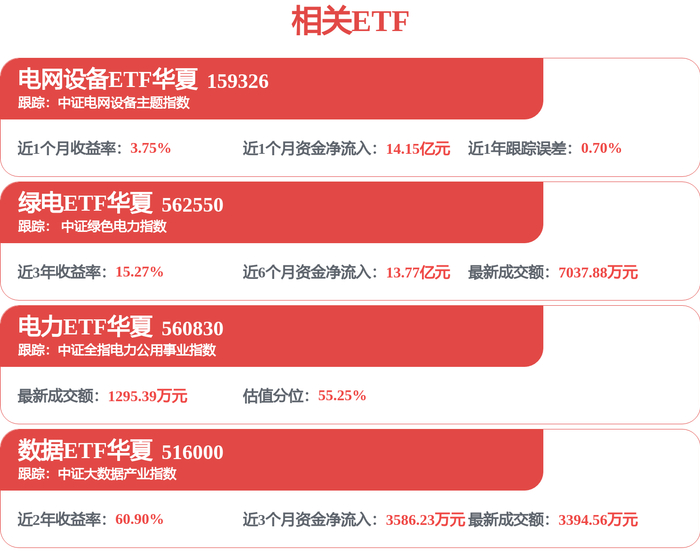Click 中证大数据产业指数 tracking index
The image size is (700, 555).
(x=117, y=474)
